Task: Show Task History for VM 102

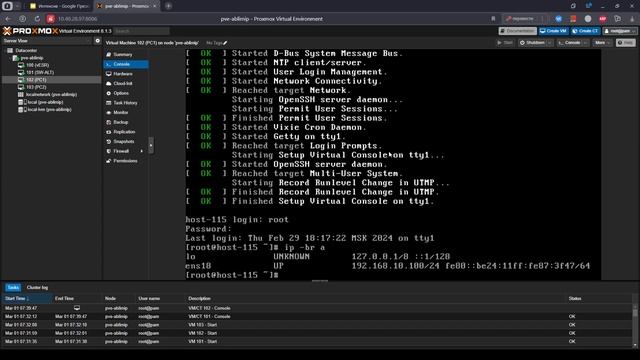Action: tap(125, 103)
